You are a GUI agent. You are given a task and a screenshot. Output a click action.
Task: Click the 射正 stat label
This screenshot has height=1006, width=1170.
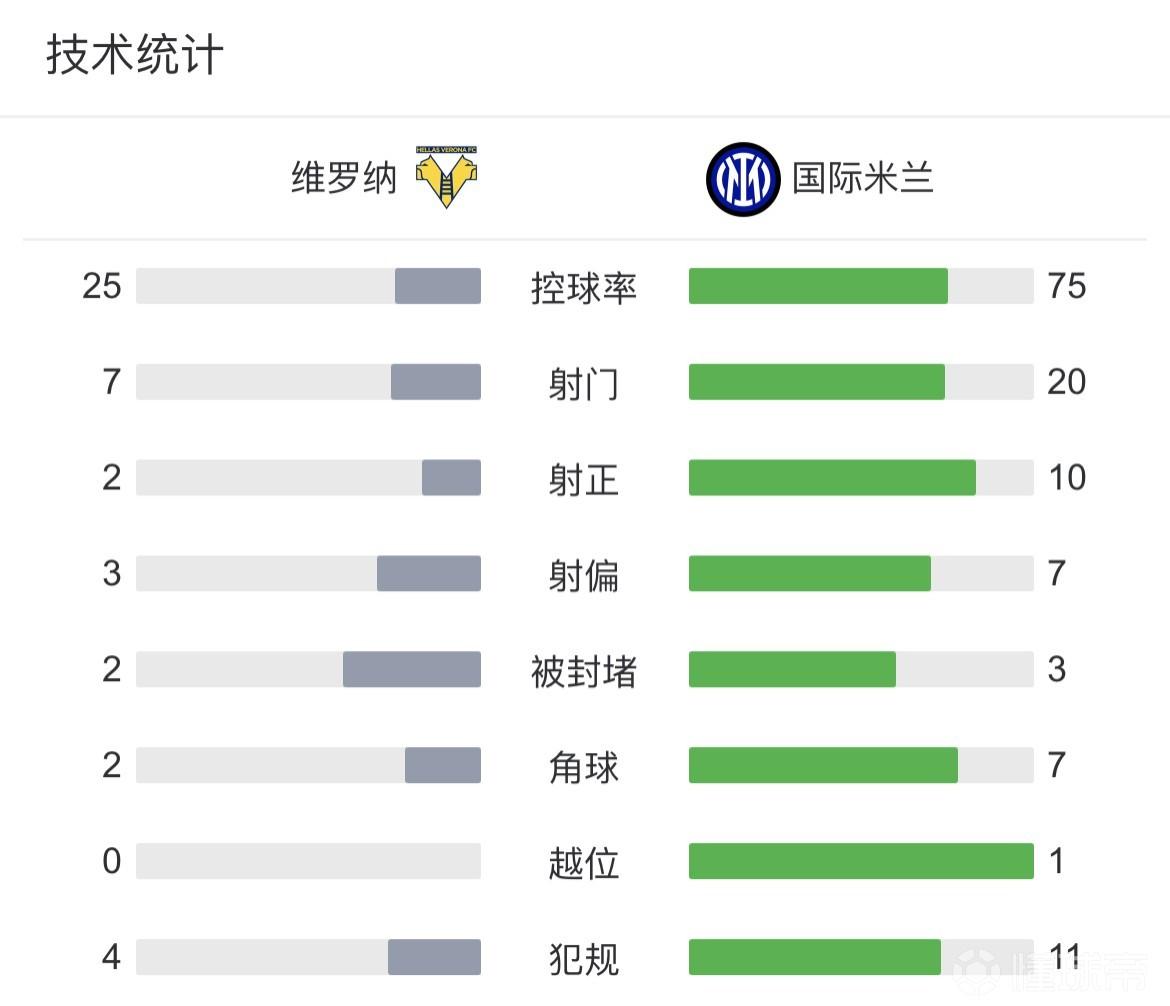(584, 479)
